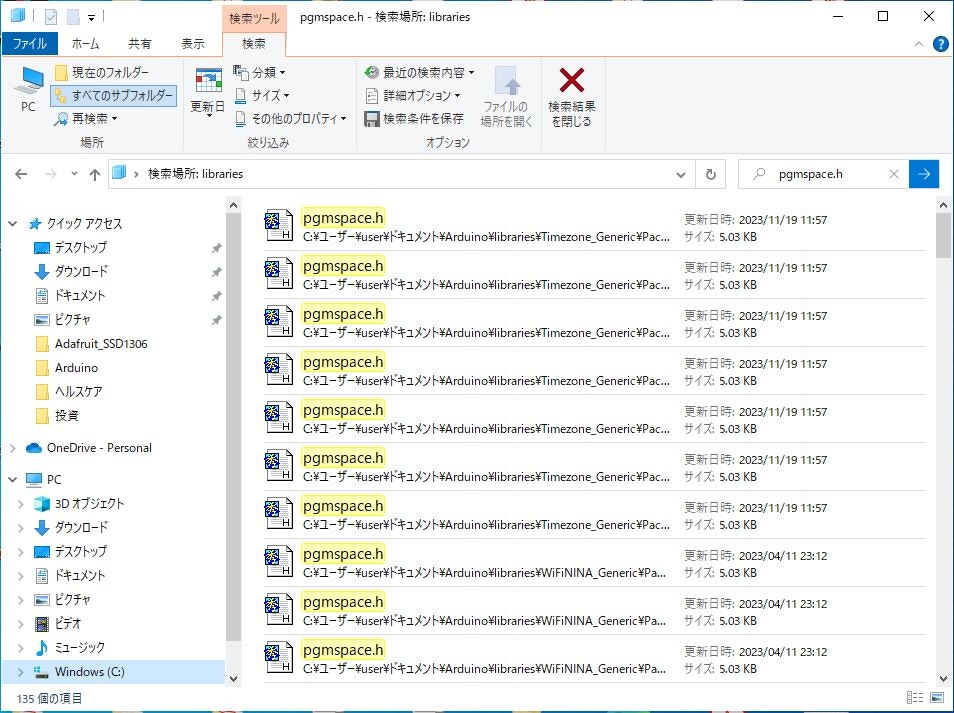Viewport: 954px width, 713px height.
Task: Click the forward navigation arrow
Action: click(50, 175)
